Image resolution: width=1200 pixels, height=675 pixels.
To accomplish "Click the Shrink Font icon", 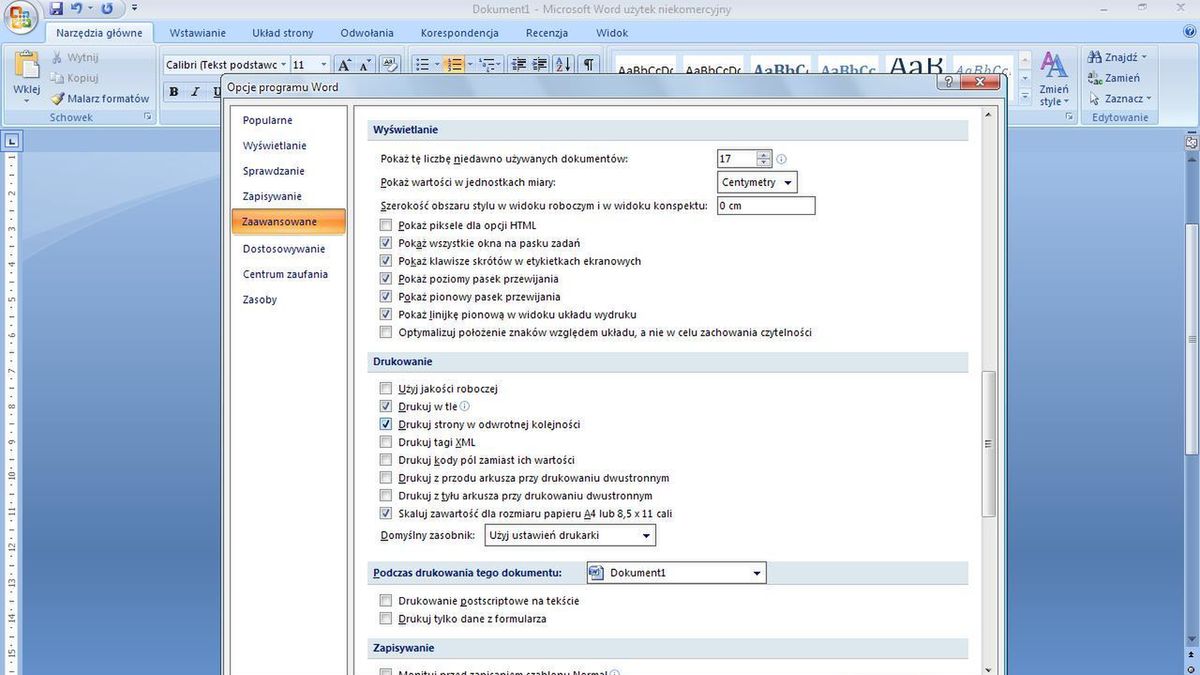I will [367, 64].
